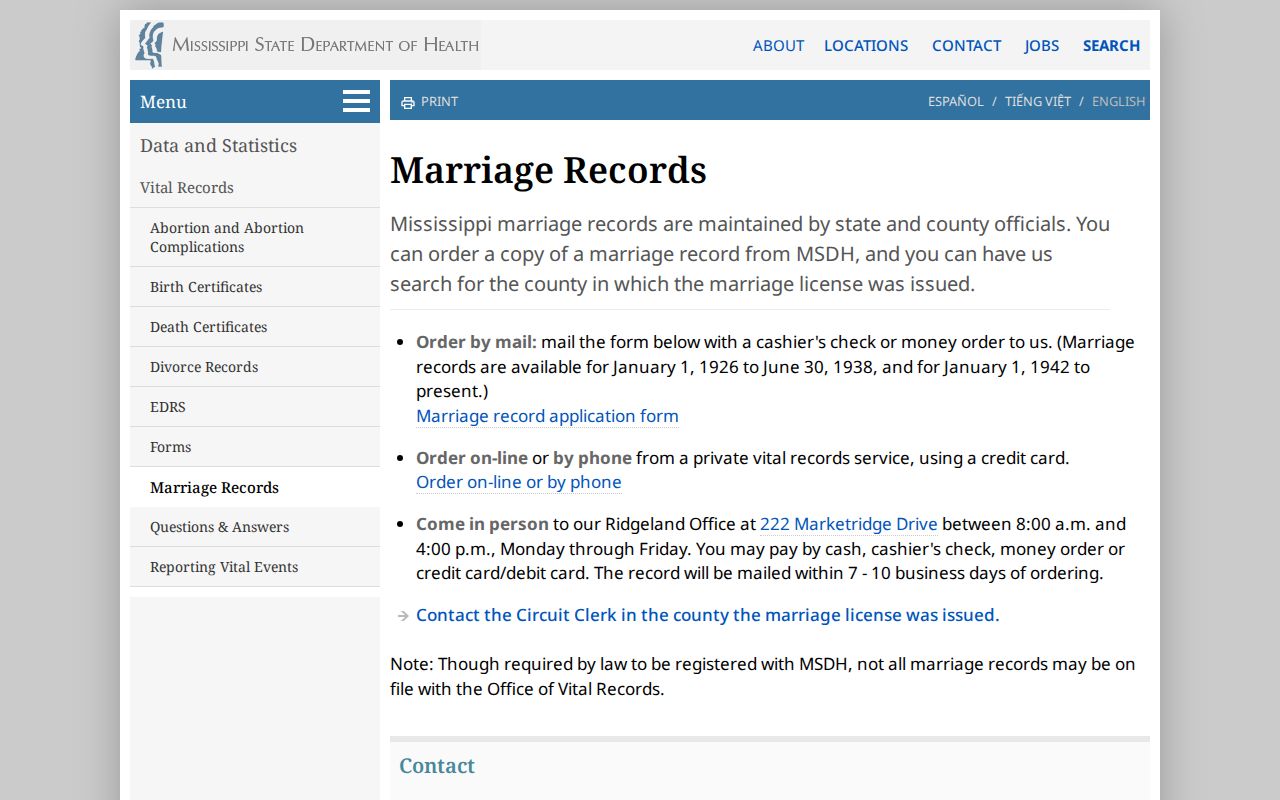Click the printer icon beside PRINT
This screenshot has height=800, width=1280.
tap(408, 102)
